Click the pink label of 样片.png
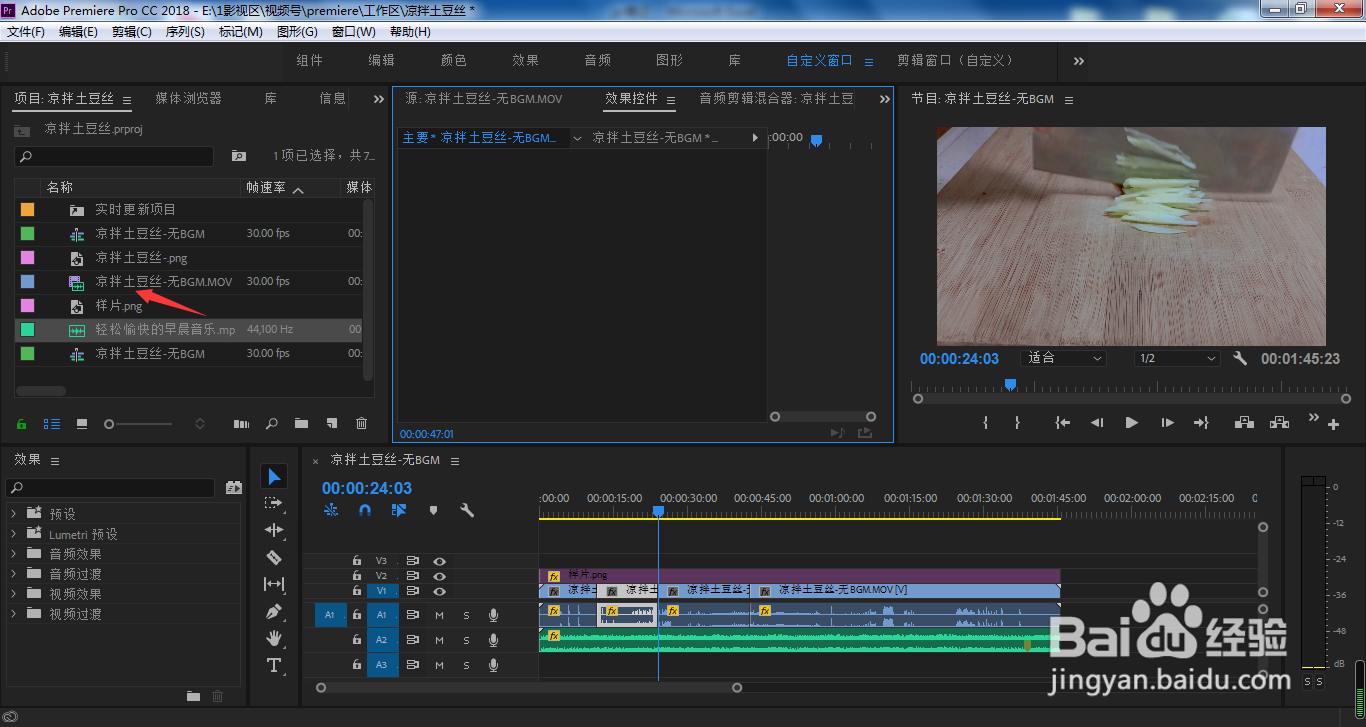Viewport: 1366px width, 727px height. click(x=27, y=305)
